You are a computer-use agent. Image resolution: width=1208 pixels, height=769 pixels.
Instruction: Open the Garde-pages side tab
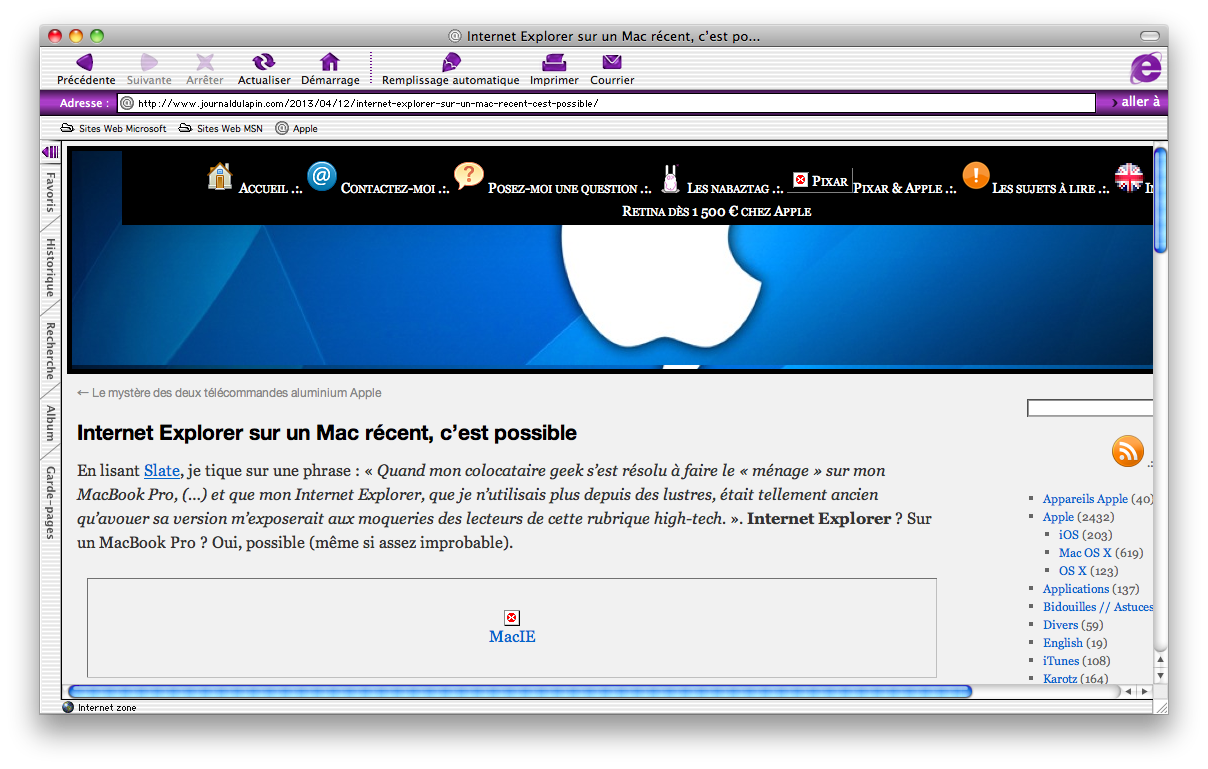(x=50, y=503)
